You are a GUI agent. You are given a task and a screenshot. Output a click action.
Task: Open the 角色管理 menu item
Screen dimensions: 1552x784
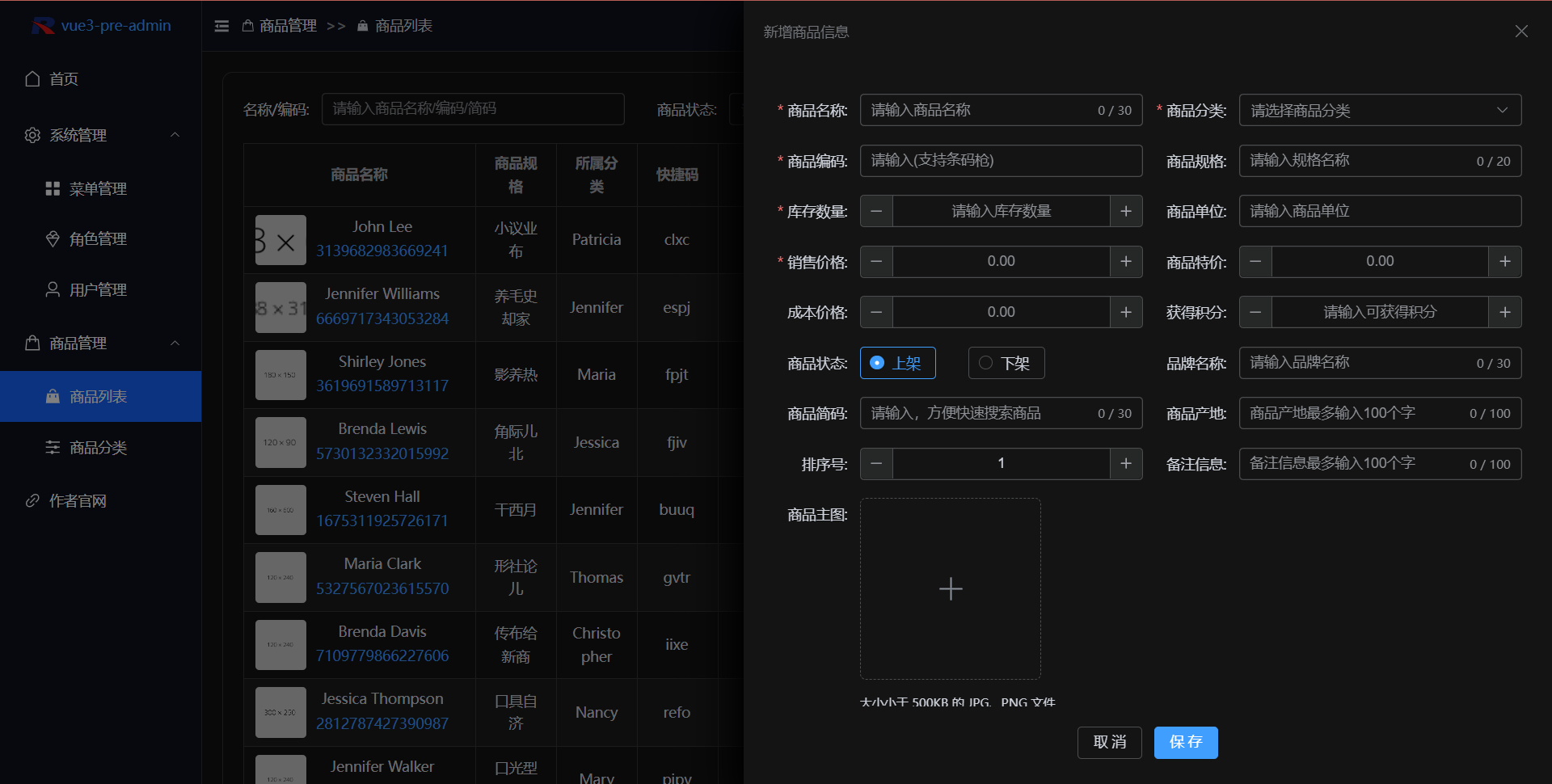pyautogui.click(x=100, y=238)
